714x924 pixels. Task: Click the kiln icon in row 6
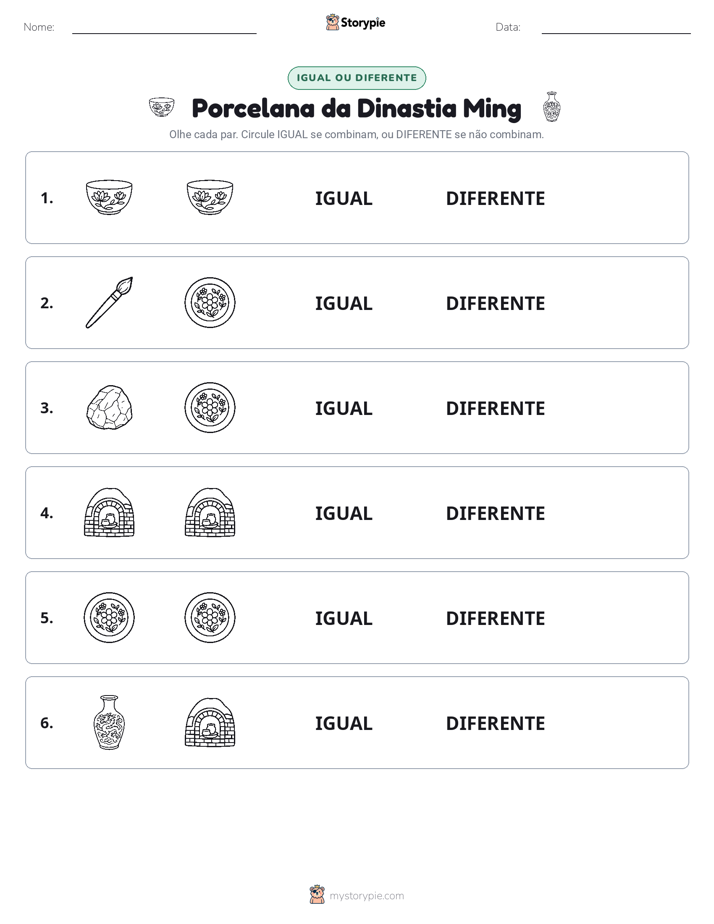(210, 722)
